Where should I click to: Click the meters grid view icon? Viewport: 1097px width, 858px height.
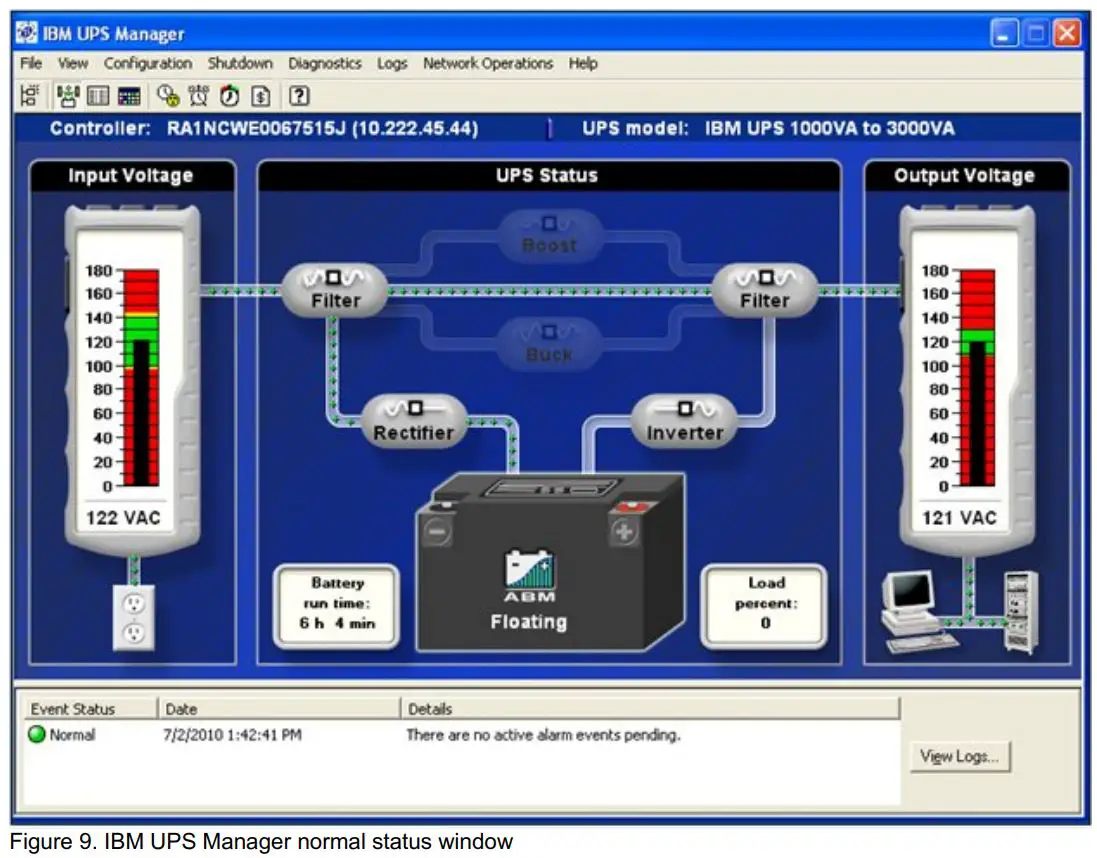(130, 96)
